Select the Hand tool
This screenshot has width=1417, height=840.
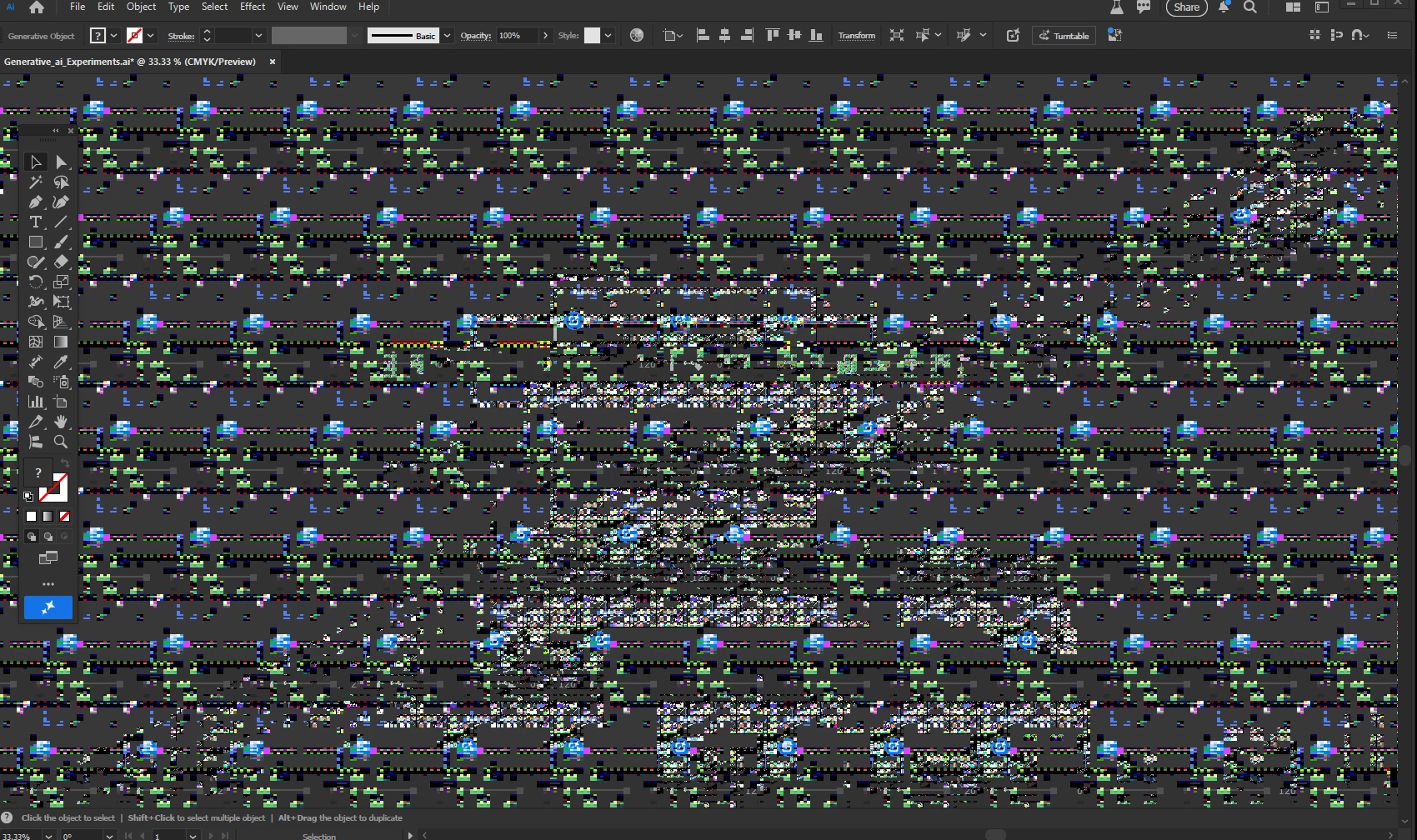[x=61, y=422]
